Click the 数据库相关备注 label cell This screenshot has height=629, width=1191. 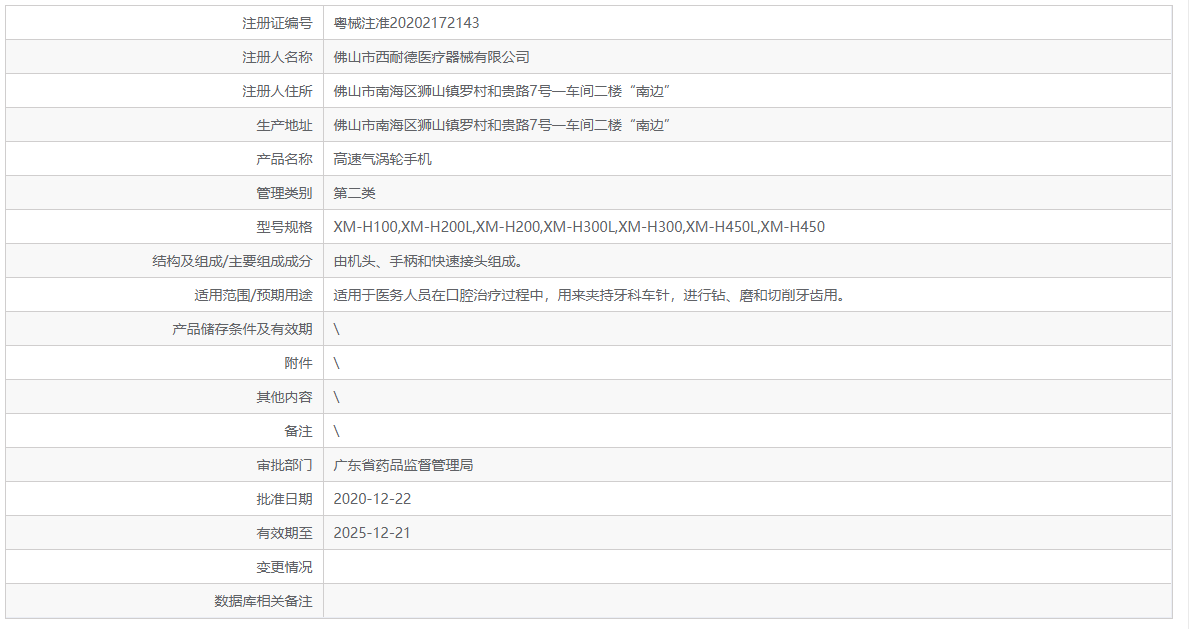[x=265, y=600]
